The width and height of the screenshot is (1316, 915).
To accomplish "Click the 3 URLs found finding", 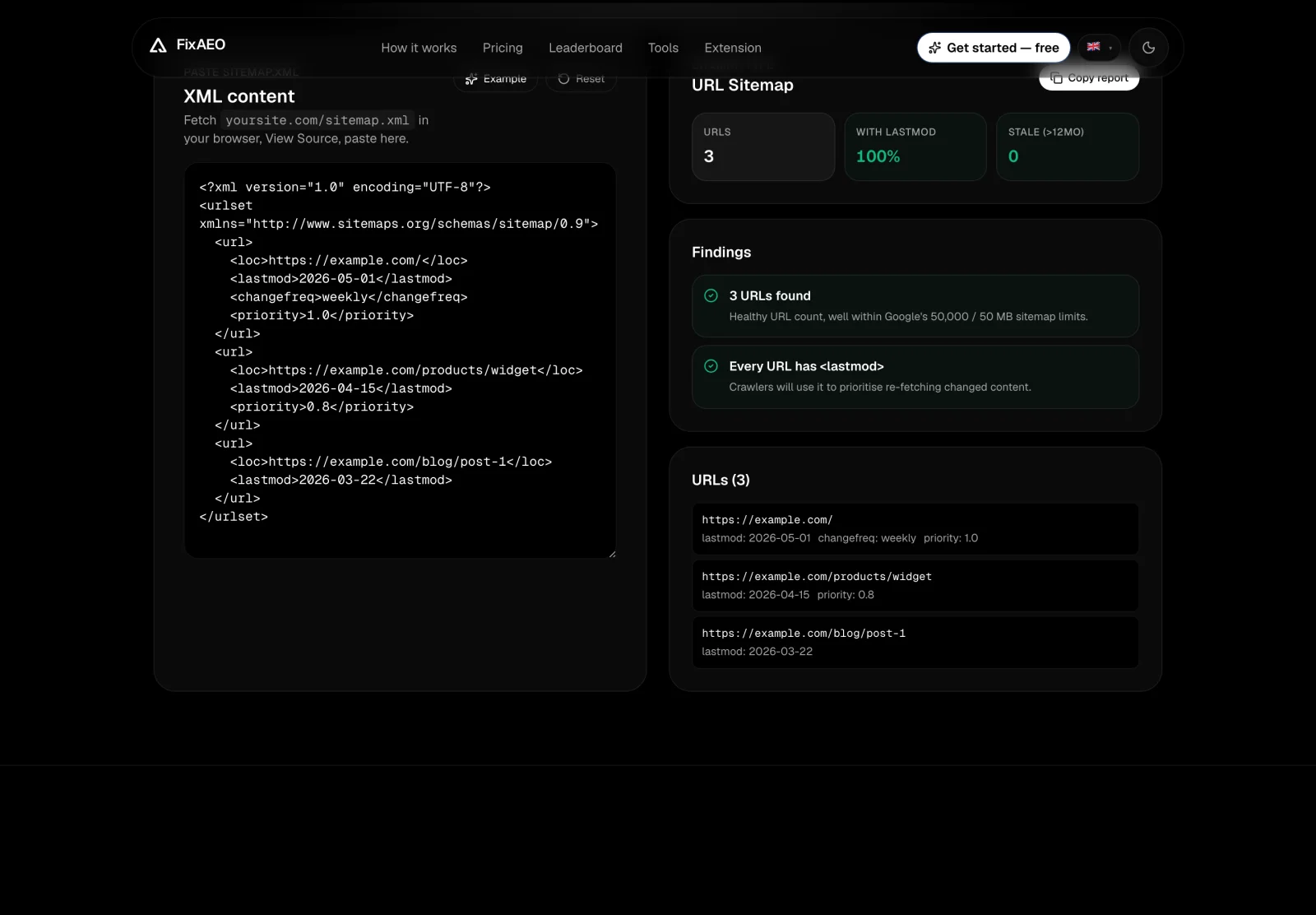I will tap(915, 306).
